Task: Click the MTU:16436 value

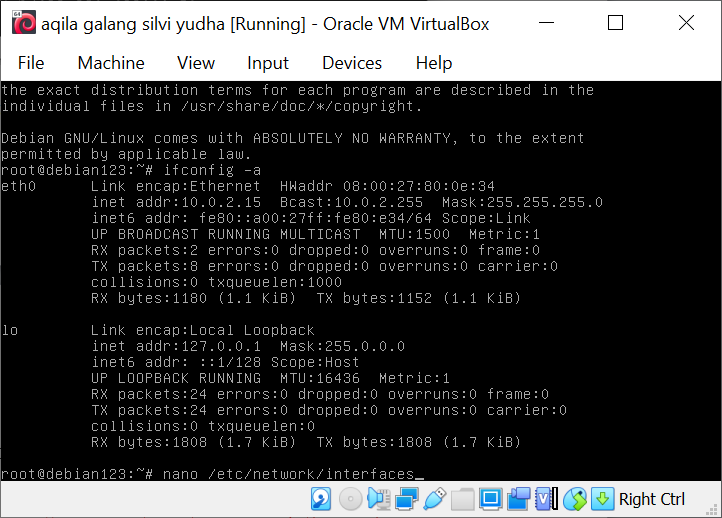Action: tap(320, 378)
